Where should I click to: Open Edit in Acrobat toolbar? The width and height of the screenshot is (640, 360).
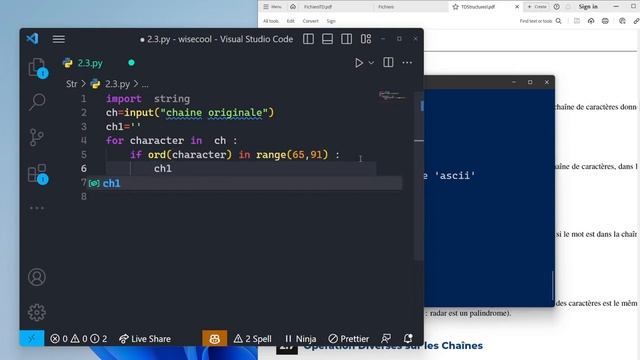(290, 21)
